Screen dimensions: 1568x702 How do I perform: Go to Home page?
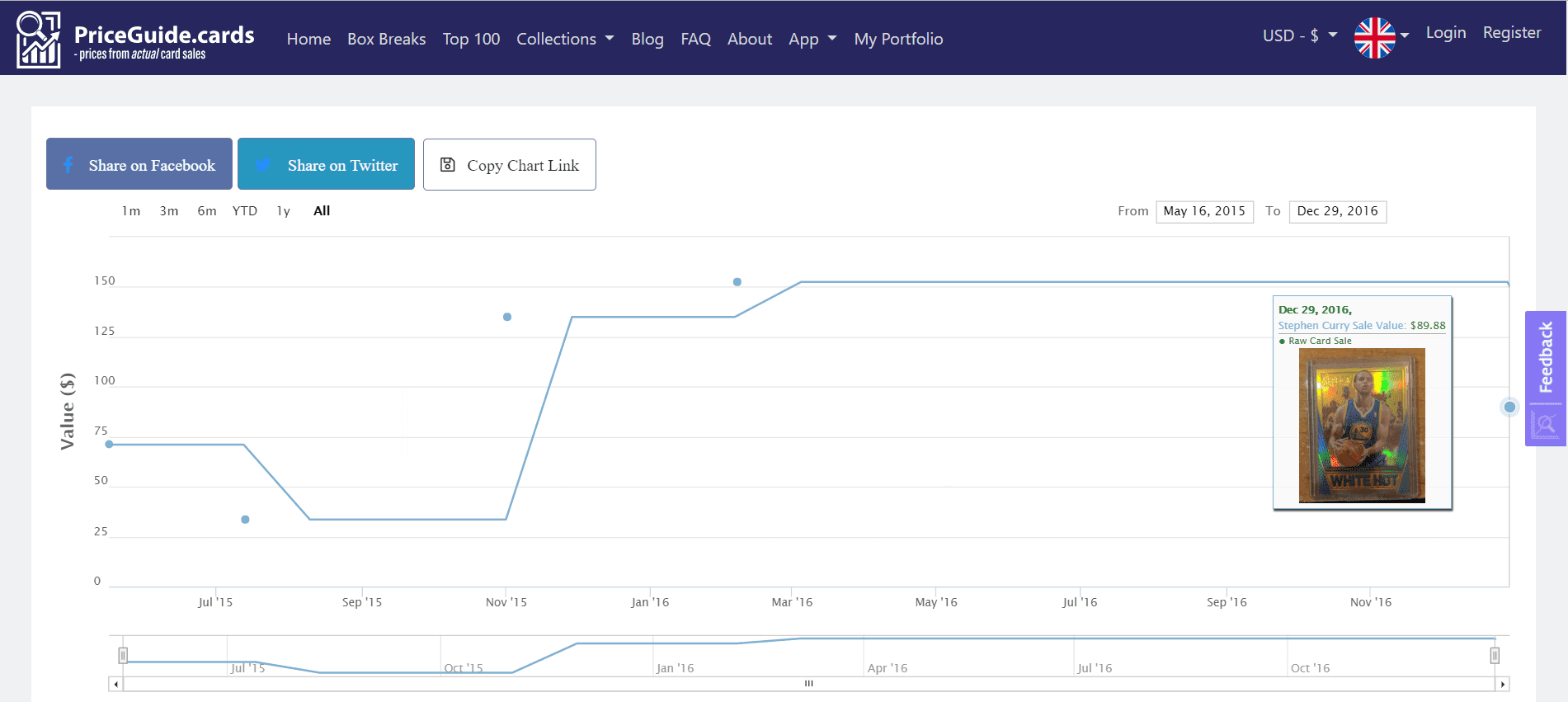tap(308, 39)
